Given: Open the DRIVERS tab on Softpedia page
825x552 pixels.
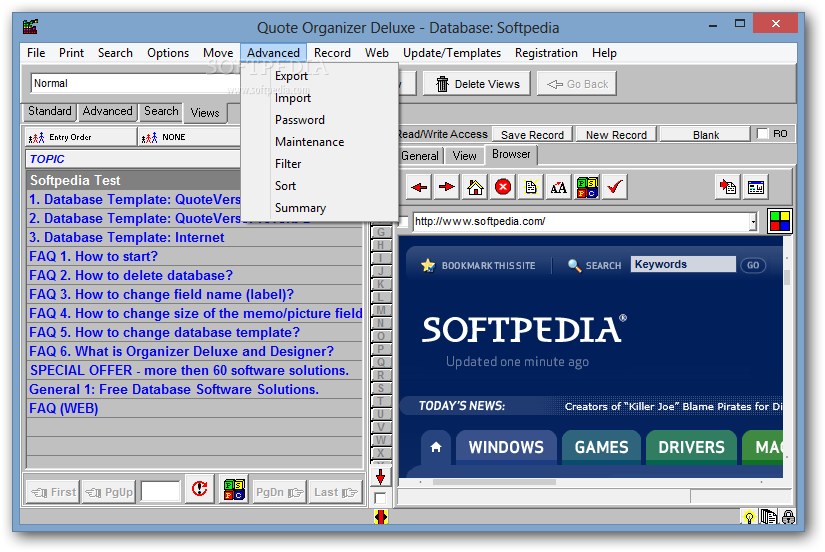Looking at the screenshot, I should click(691, 447).
